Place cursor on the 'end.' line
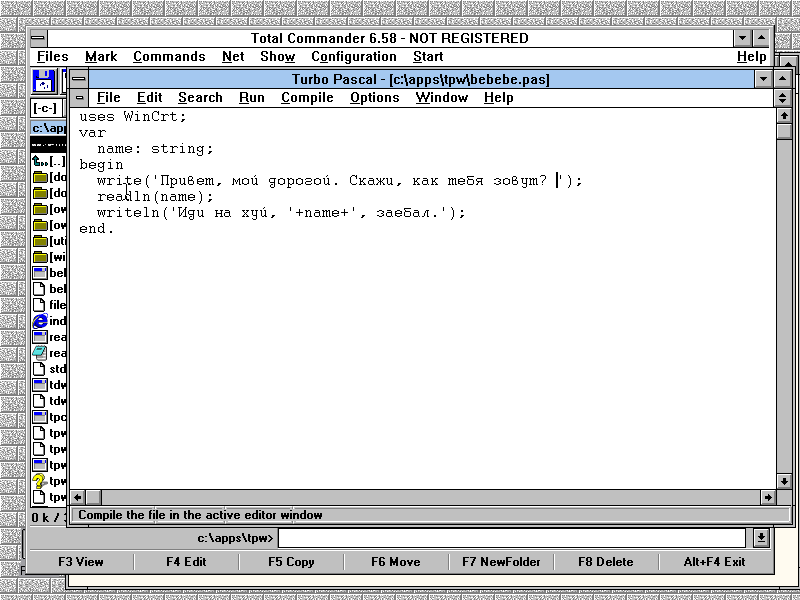The height and width of the screenshot is (600, 800). coord(96,229)
